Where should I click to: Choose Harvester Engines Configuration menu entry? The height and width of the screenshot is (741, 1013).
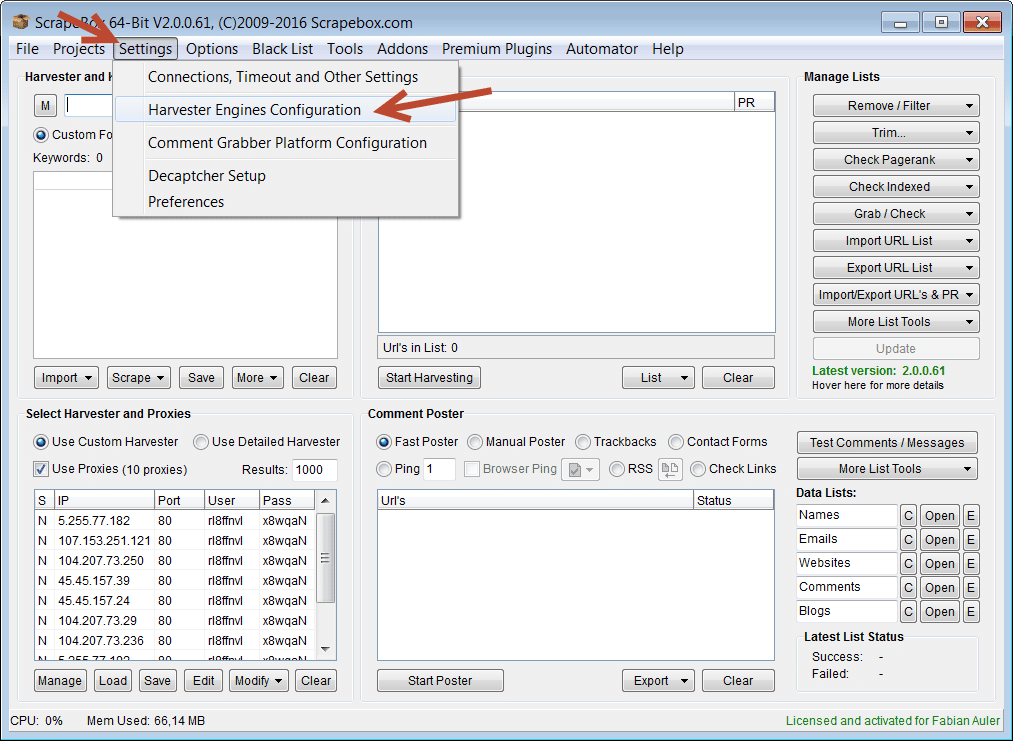(286, 110)
